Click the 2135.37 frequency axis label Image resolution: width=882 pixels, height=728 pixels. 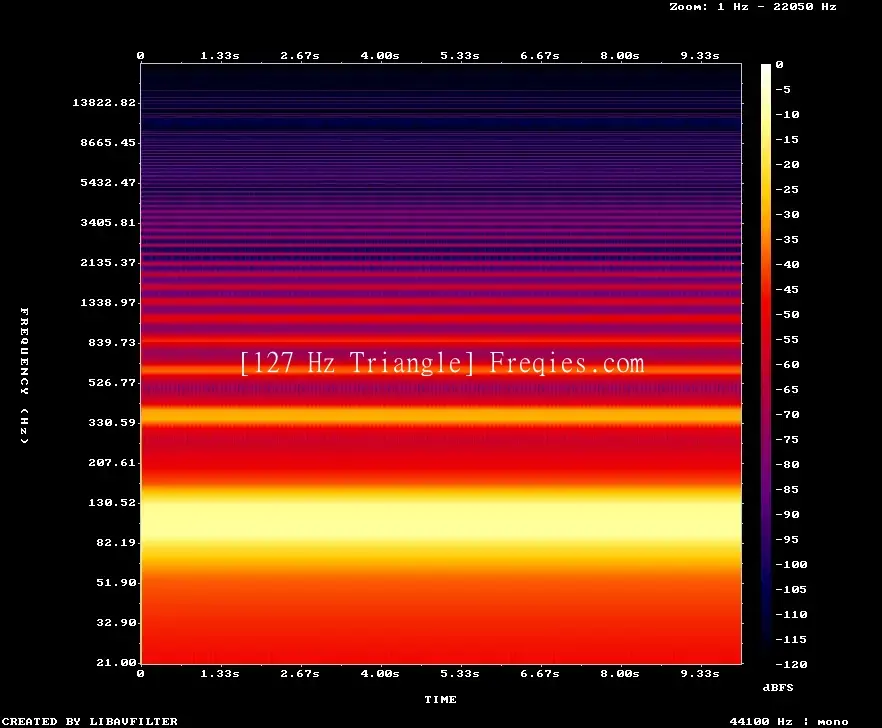click(108, 262)
